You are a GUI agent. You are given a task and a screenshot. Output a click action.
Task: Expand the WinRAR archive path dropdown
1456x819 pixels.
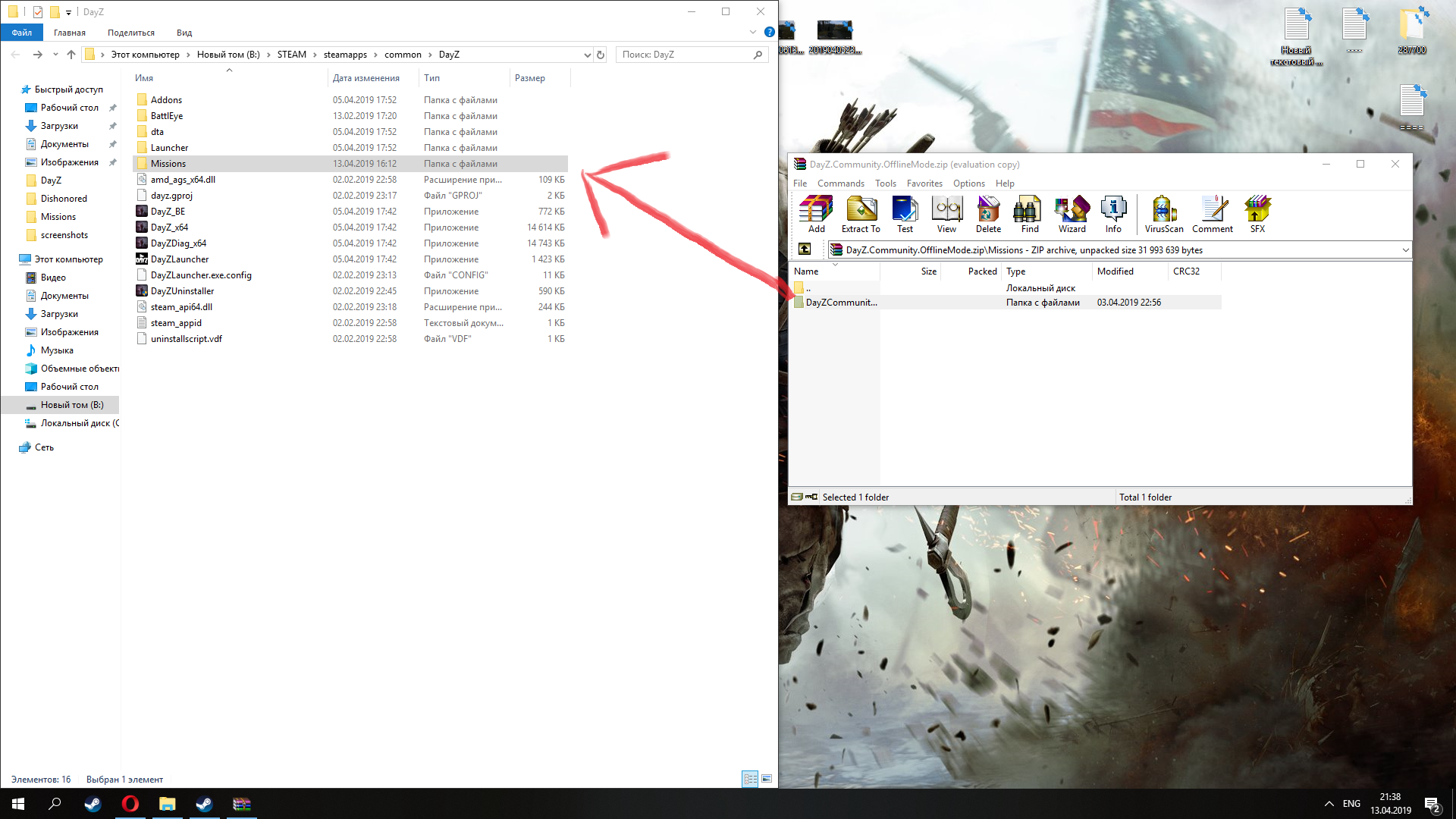(1404, 249)
